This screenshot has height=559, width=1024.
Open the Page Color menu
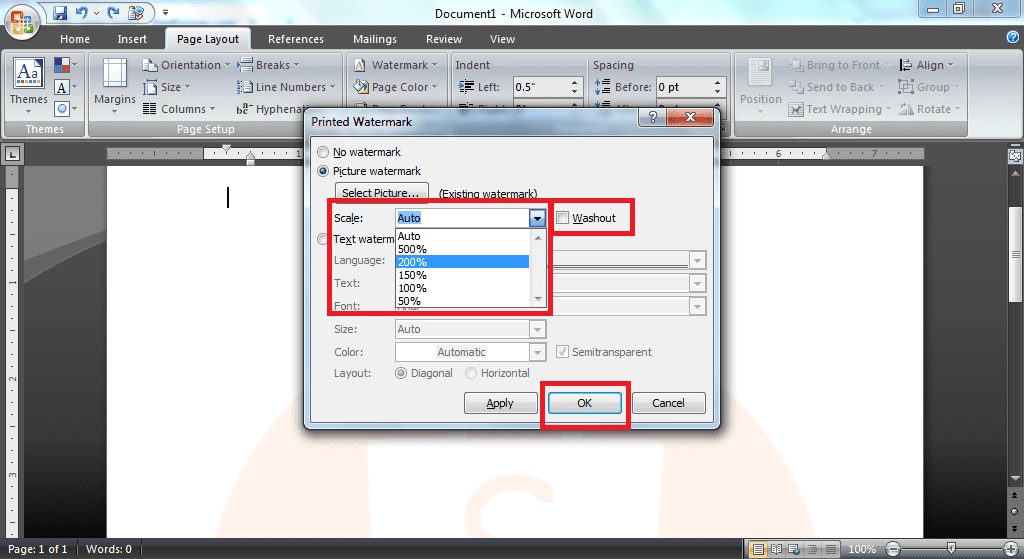click(396, 87)
